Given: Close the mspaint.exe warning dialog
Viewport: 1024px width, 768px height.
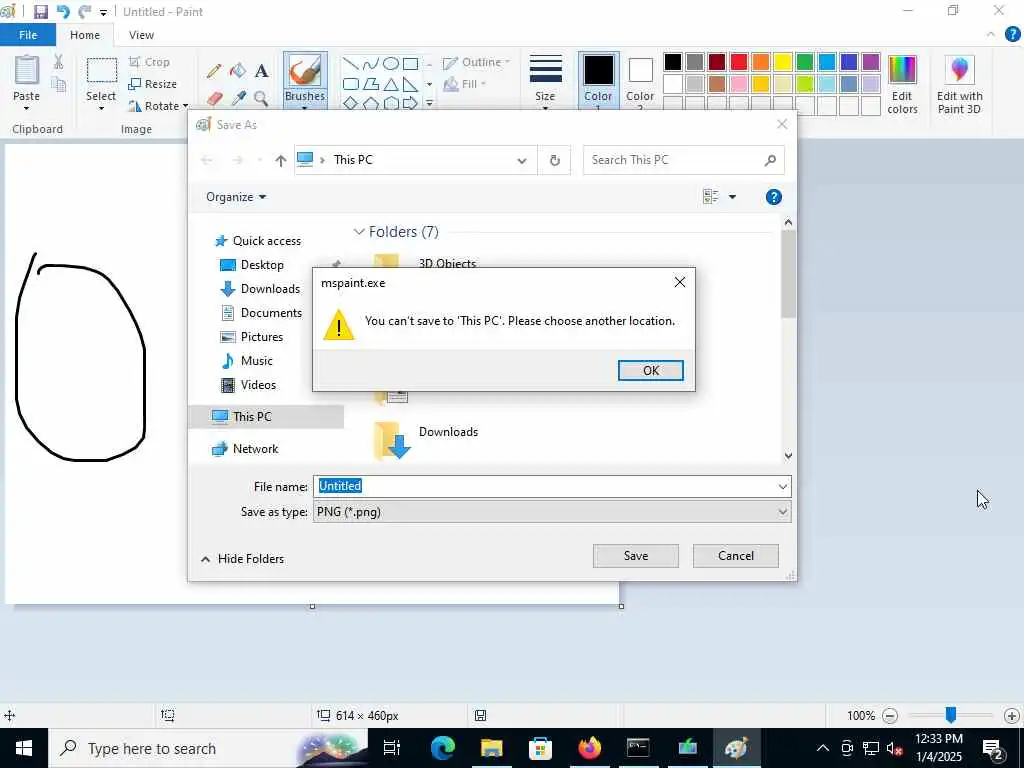Looking at the screenshot, I should [680, 282].
